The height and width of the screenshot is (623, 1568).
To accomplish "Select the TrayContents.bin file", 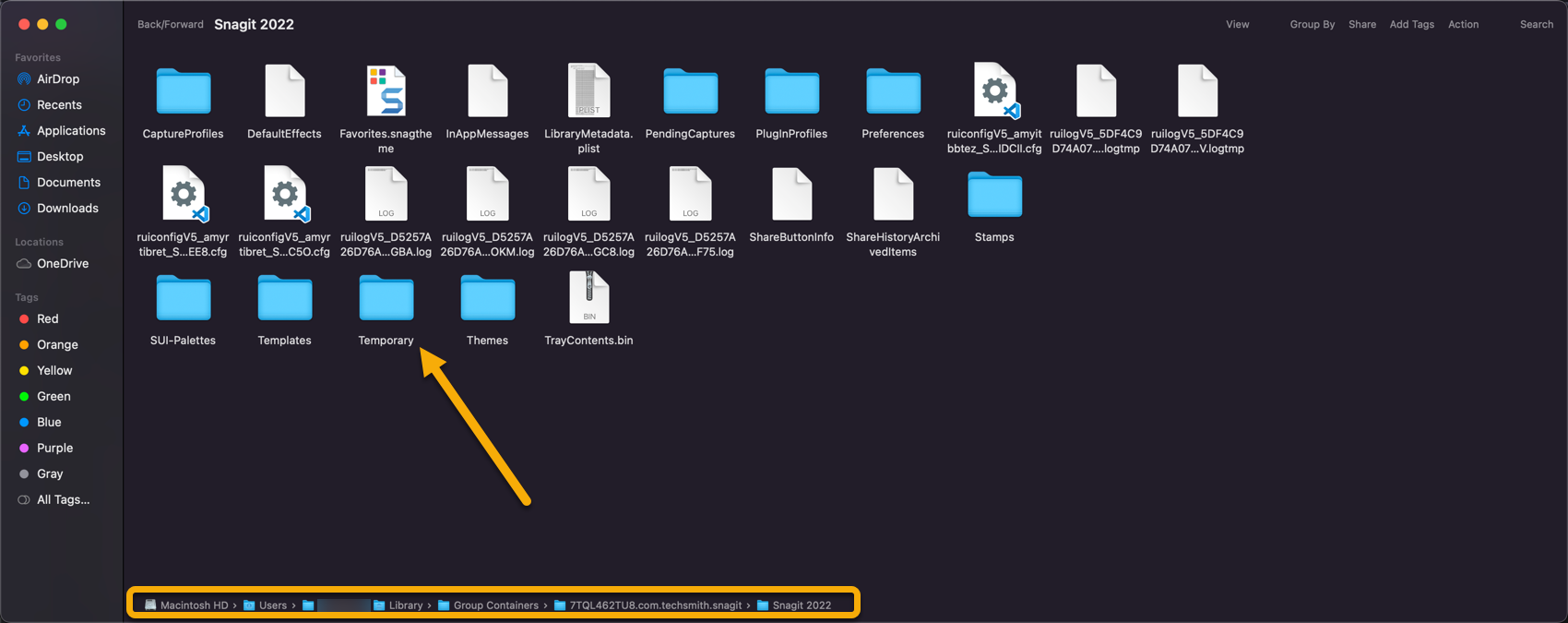I will (x=588, y=298).
